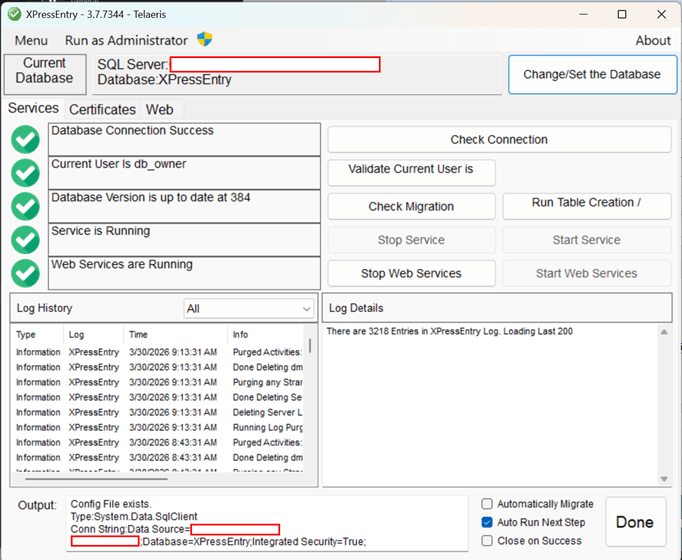The image size is (682, 560).
Task: Click the green checkmark beside Current User is db_owner
Action: [26, 173]
